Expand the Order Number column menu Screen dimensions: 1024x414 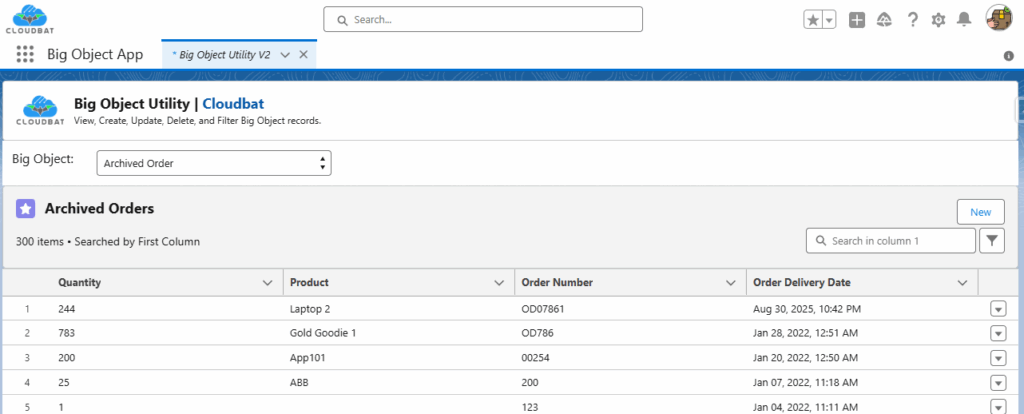coord(730,283)
